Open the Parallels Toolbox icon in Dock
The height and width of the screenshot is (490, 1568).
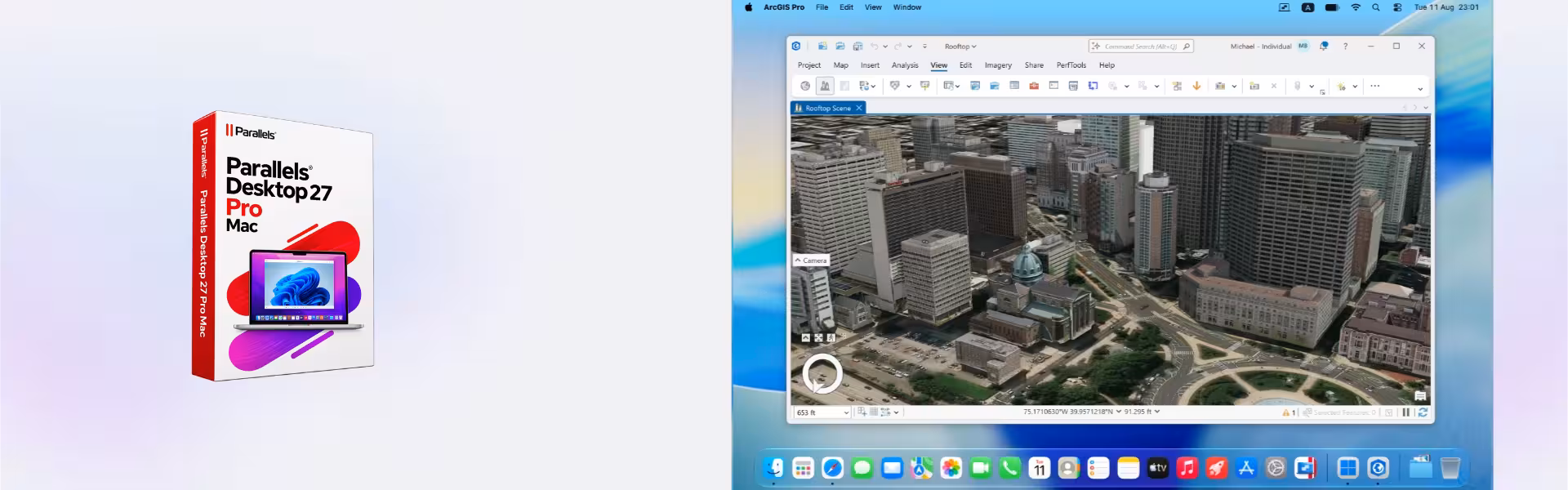[1305, 468]
